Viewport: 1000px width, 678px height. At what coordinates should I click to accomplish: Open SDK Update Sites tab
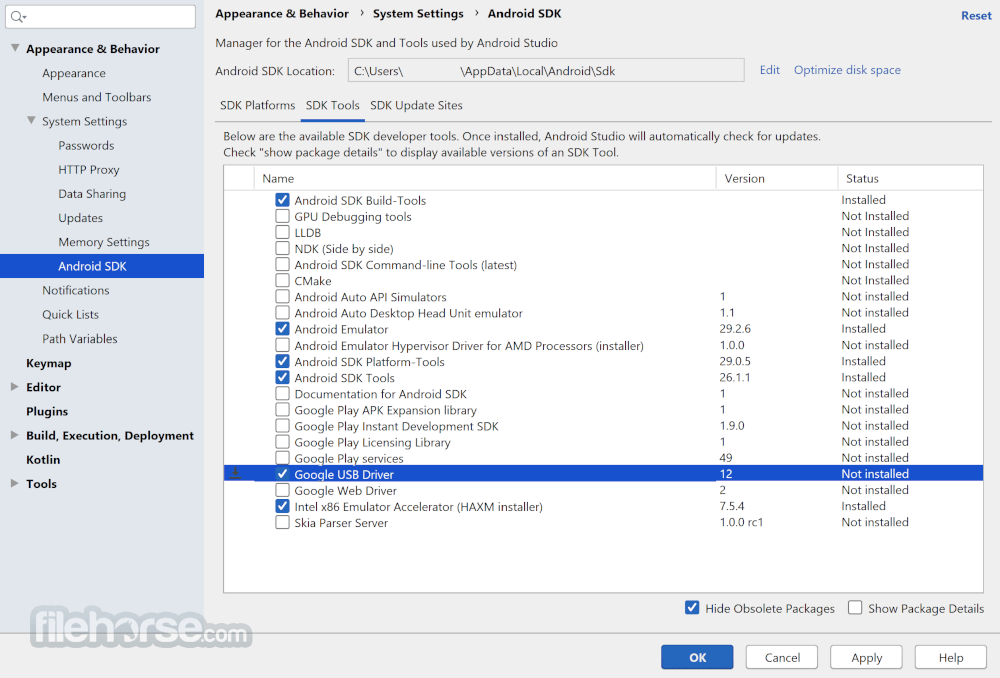click(416, 105)
